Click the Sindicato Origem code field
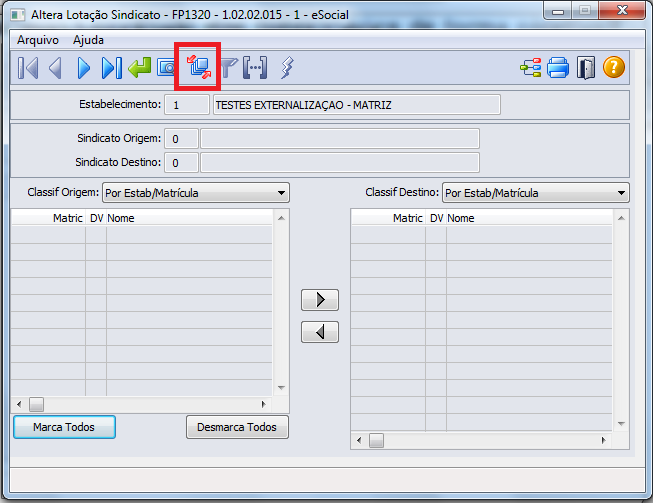Image resolution: width=653 pixels, height=503 pixels. pos(181,139)
